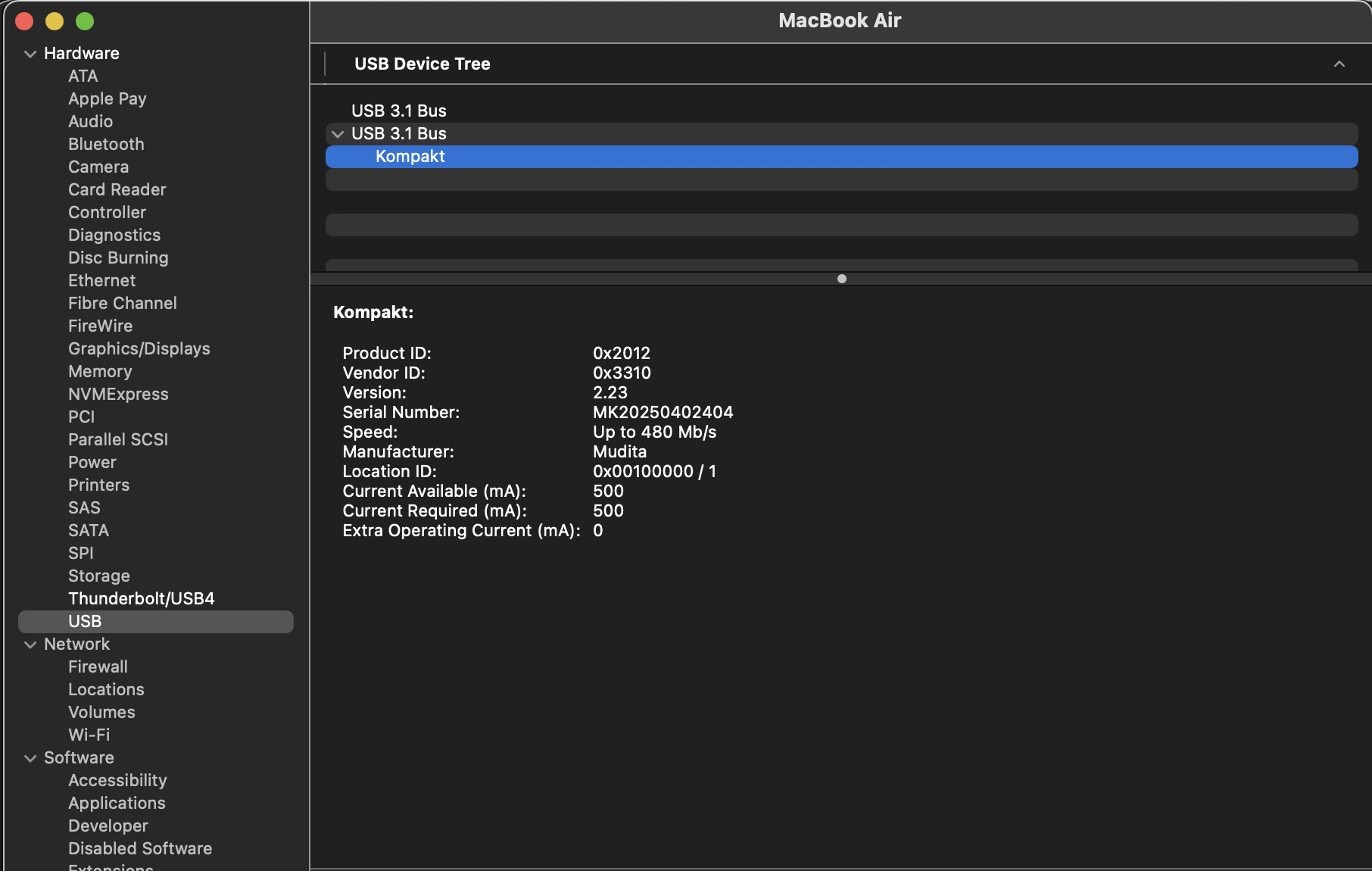
Task: Zoom the window with the green button
Action: [85, 21]
